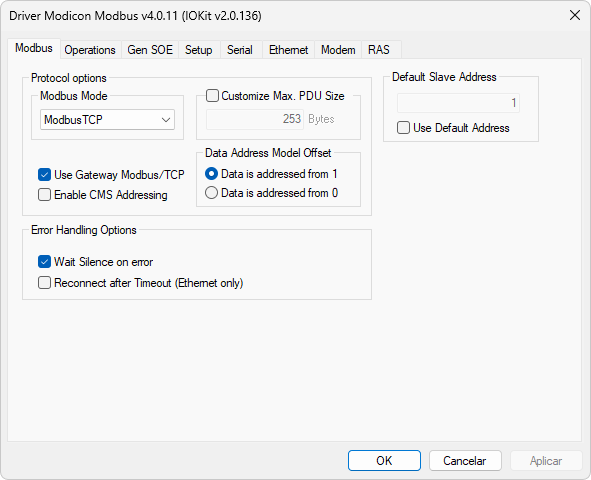This screenshot has height=480, width=591.
Task: Click the Default Slave Address field
Action: coord(458,103)
